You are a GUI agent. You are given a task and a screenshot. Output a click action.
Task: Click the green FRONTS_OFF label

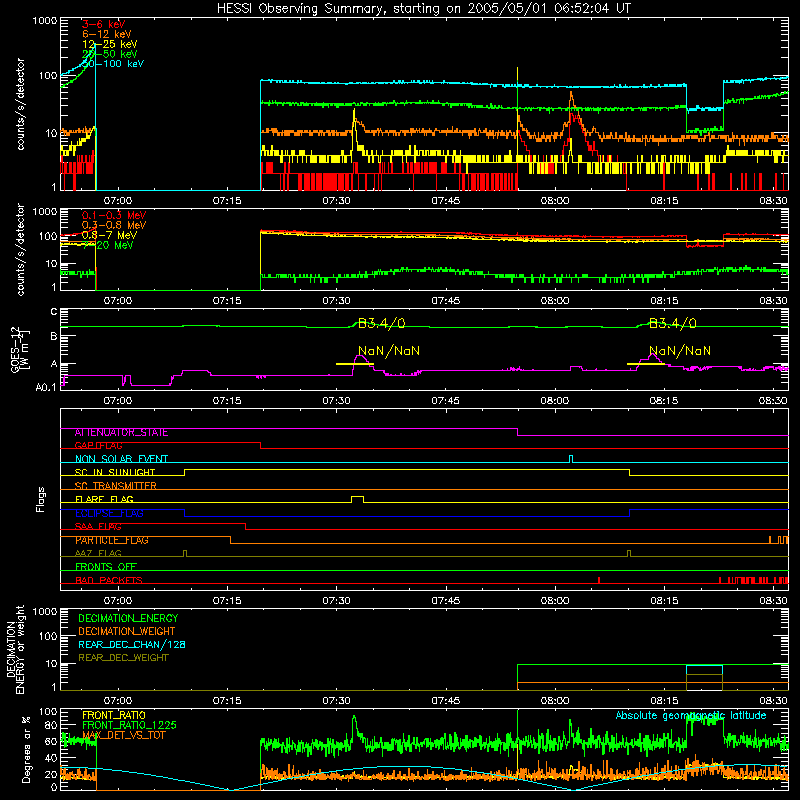106,567
